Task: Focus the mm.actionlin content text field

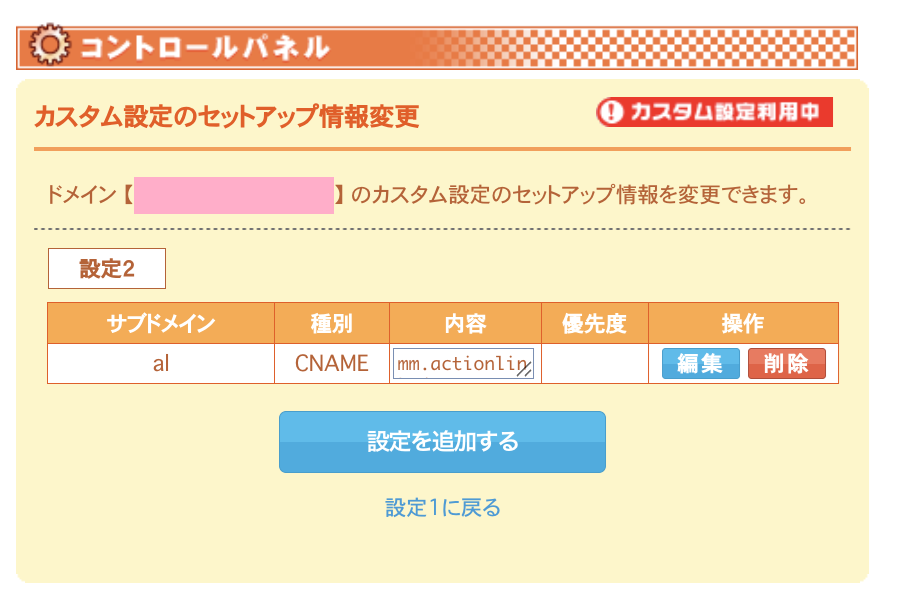Action: pyautogui.click(x=463, y=364)
